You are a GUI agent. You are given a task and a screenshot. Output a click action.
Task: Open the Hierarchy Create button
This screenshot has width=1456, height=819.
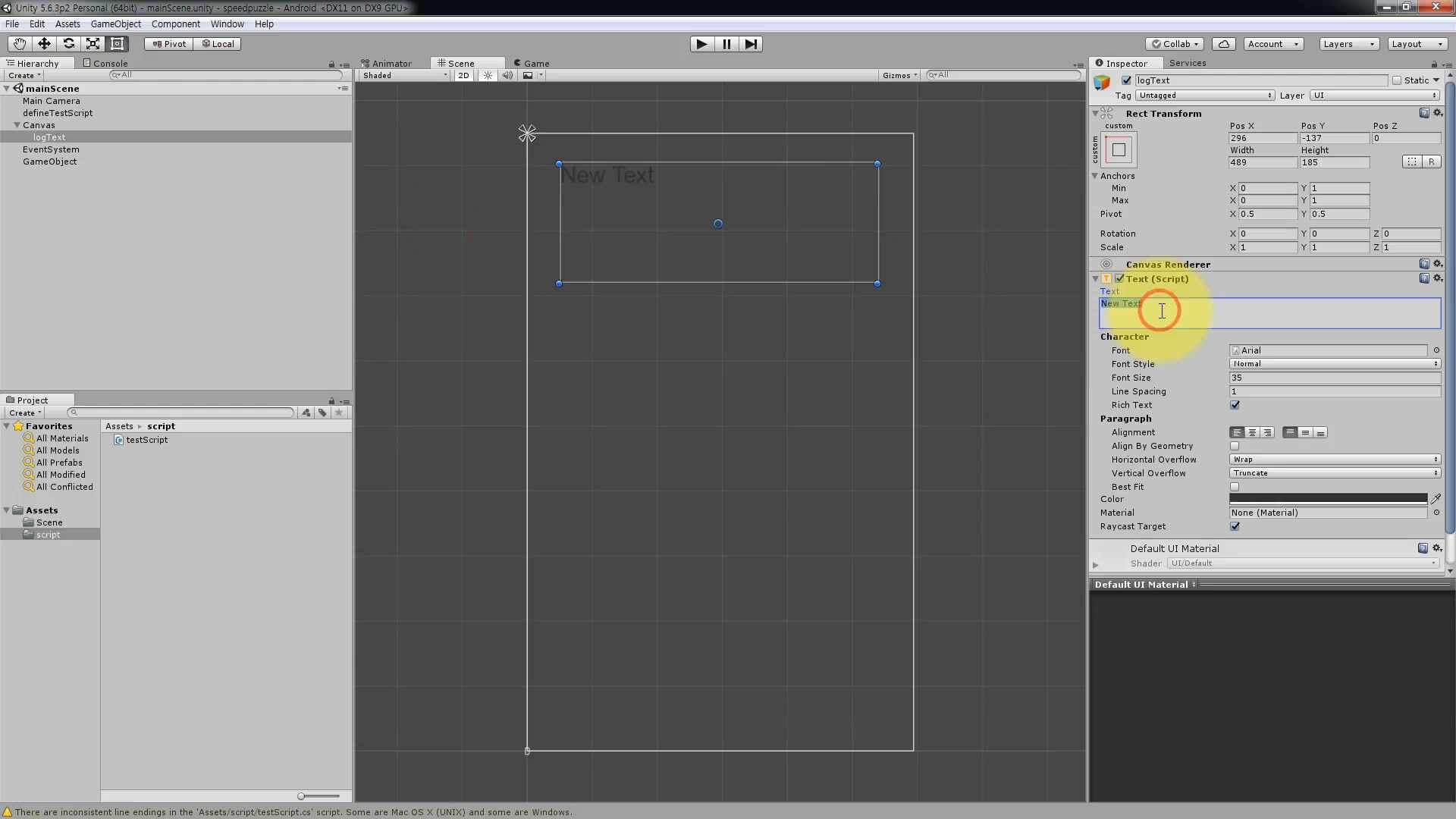click(24, 75)
